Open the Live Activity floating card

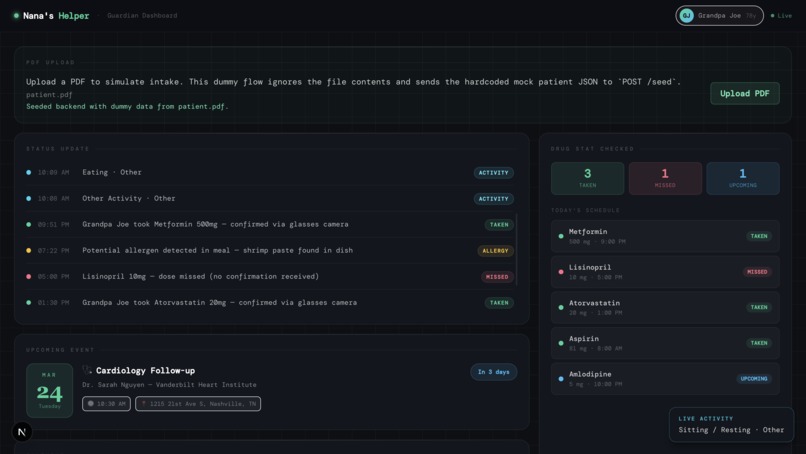(x=731, y=425)
